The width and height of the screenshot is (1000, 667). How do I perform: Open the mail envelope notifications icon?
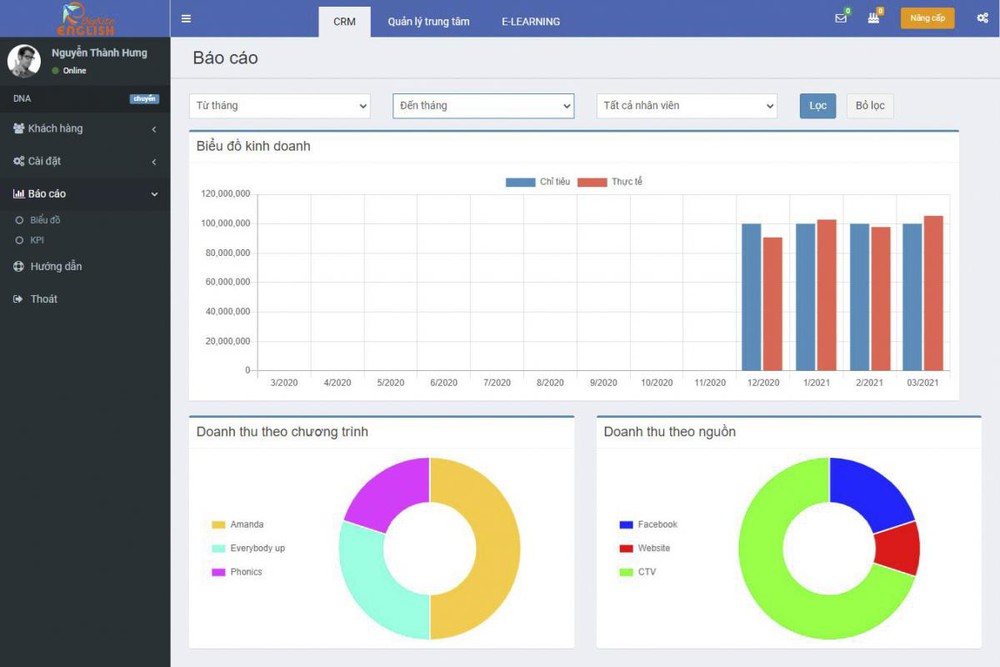[x=841, y=18]
